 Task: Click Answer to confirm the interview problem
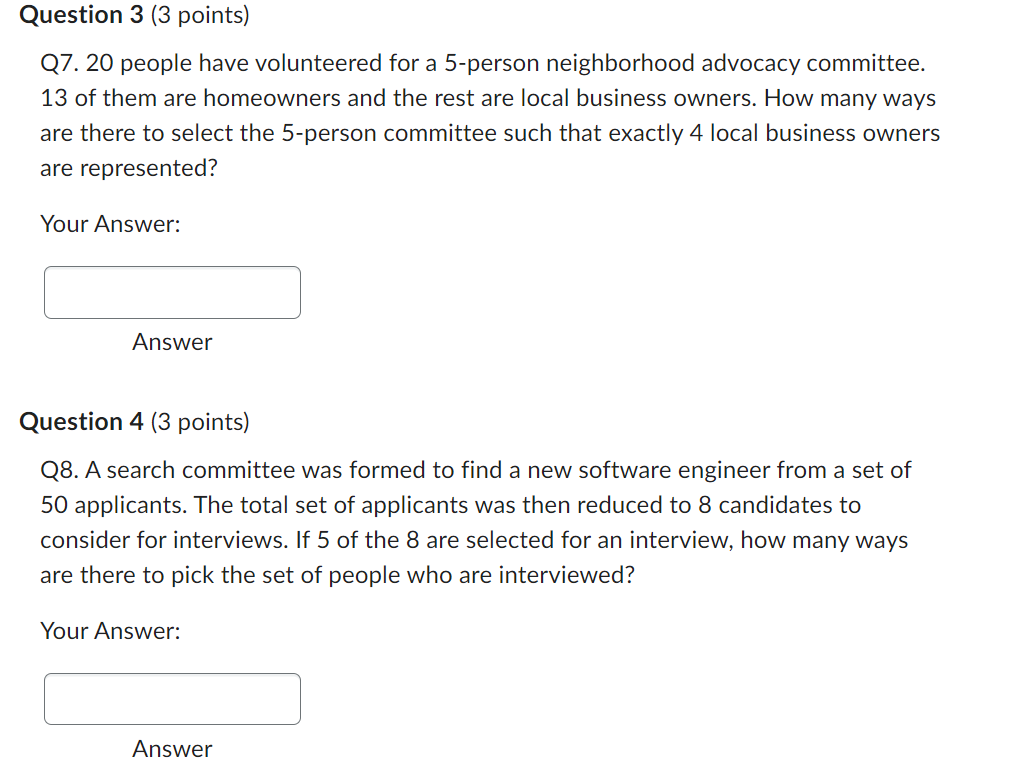[172, 749]
